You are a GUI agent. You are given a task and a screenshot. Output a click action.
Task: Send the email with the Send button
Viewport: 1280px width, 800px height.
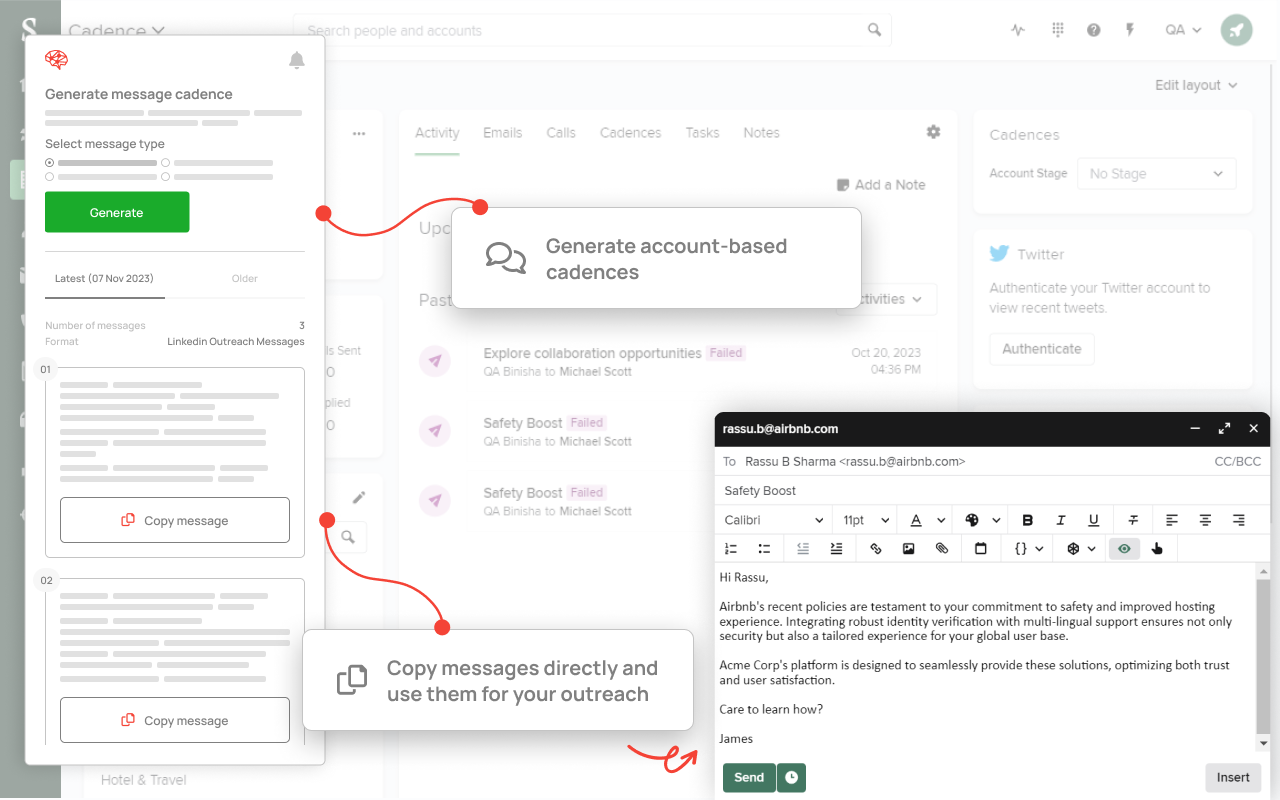pyautogui.click(x=749, y=777)
